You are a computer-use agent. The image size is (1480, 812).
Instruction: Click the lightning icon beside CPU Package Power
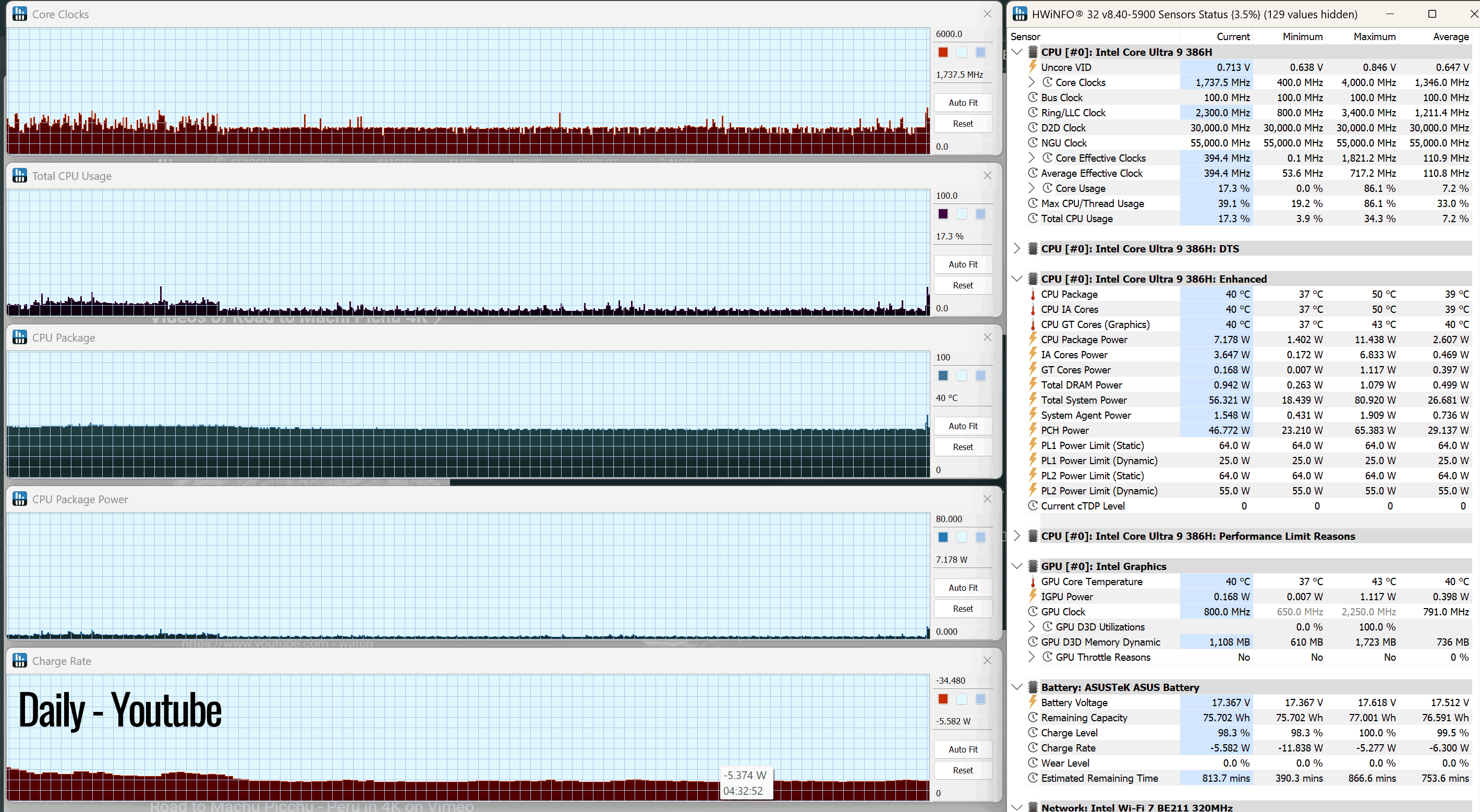pyautogui.click(x=1033, y=340)
